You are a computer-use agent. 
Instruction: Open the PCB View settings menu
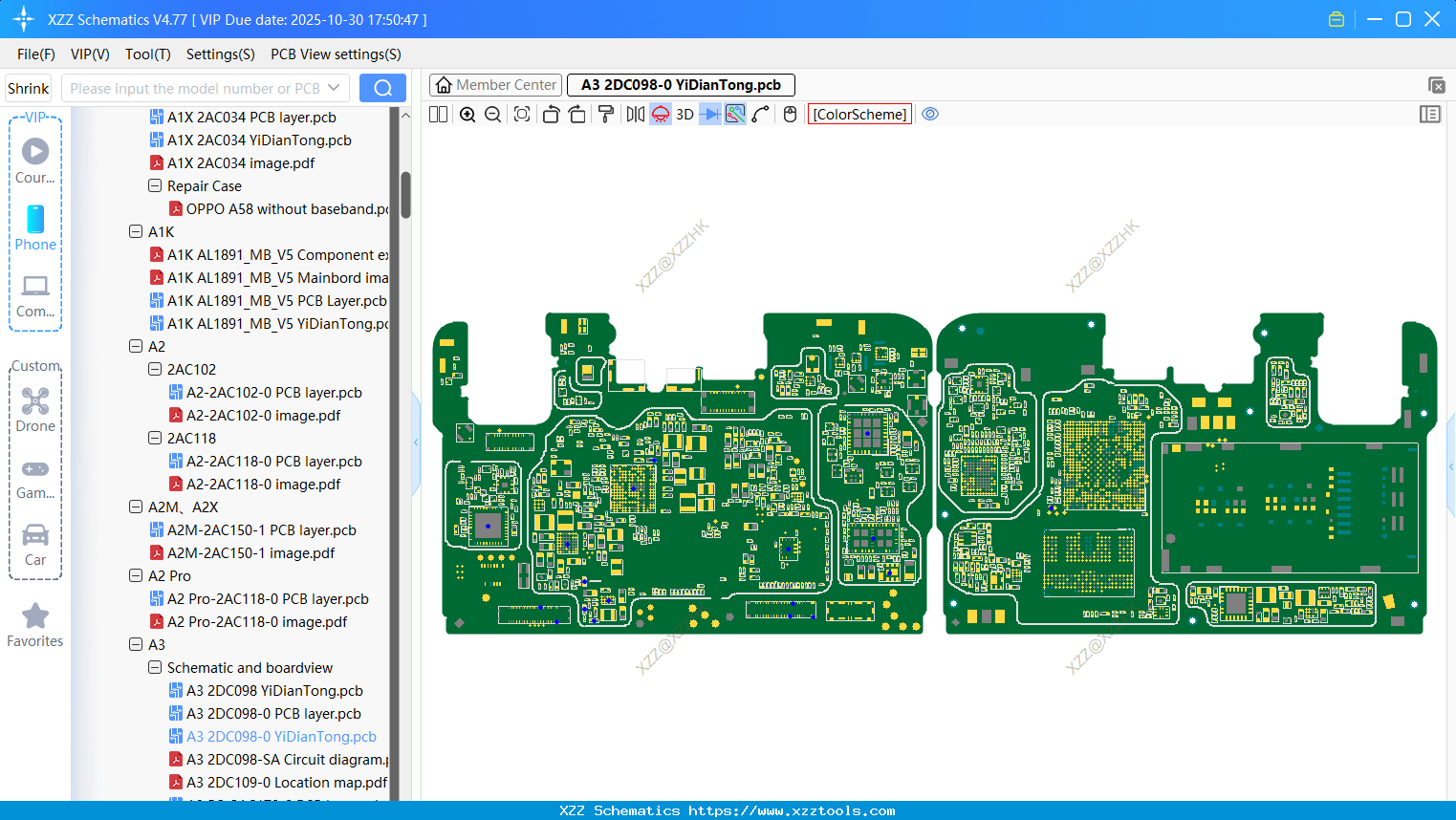click(x=336, y=54)
